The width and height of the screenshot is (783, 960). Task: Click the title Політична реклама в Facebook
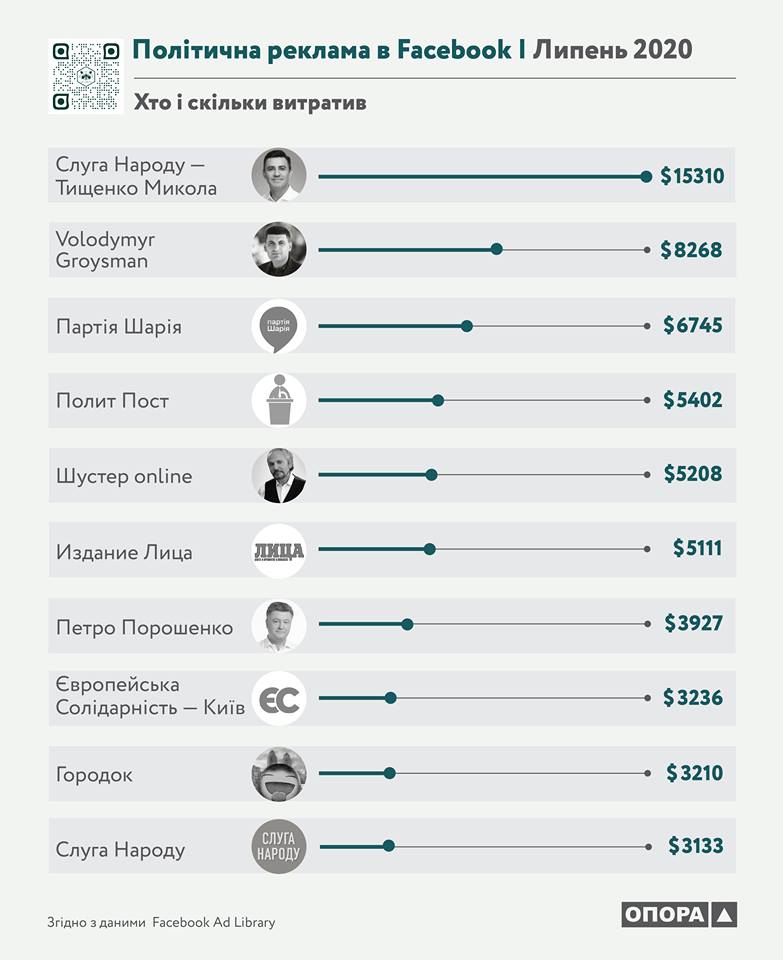[322, 51]
